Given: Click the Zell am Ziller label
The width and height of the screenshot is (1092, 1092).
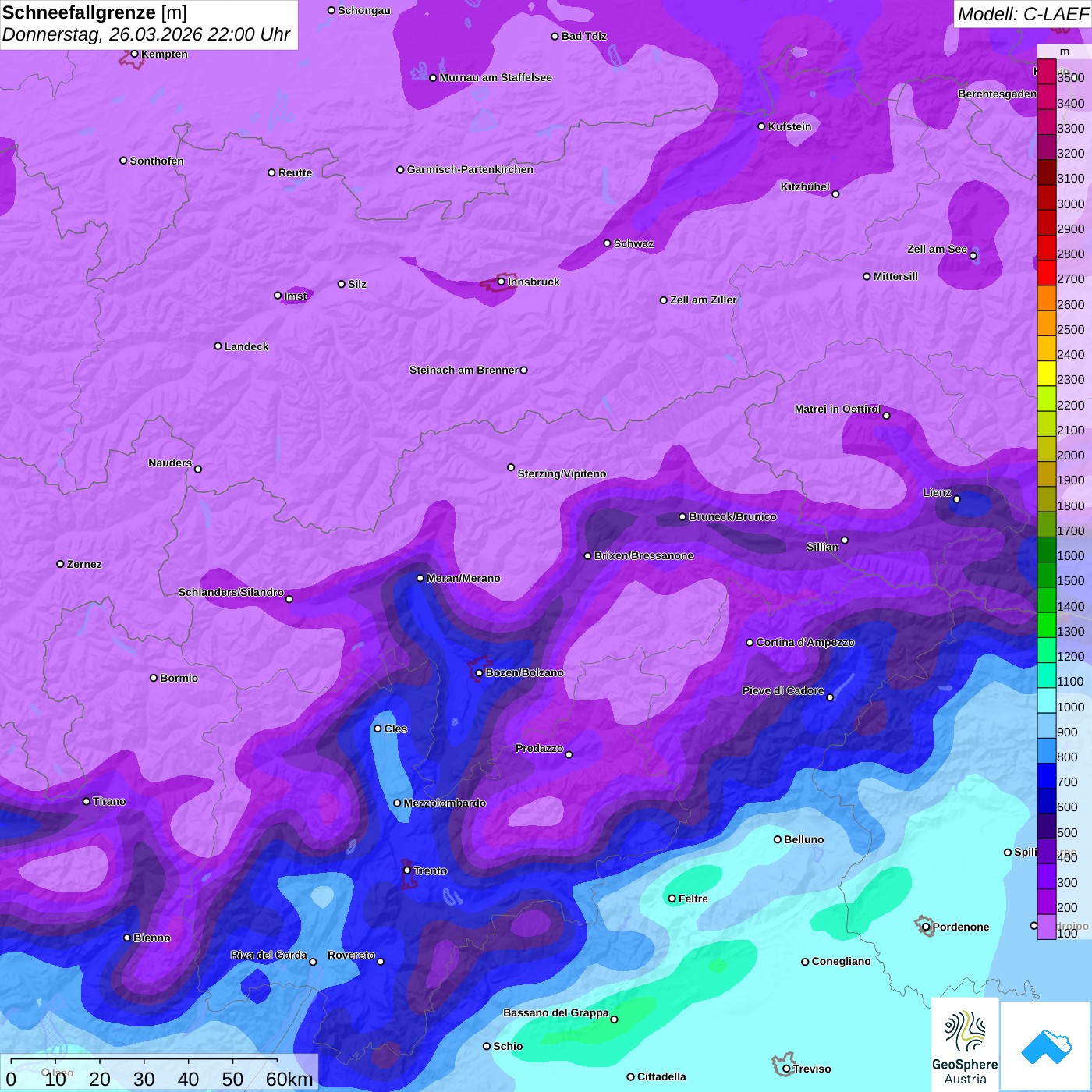Looking at the screenshot, I should point(704,300).
